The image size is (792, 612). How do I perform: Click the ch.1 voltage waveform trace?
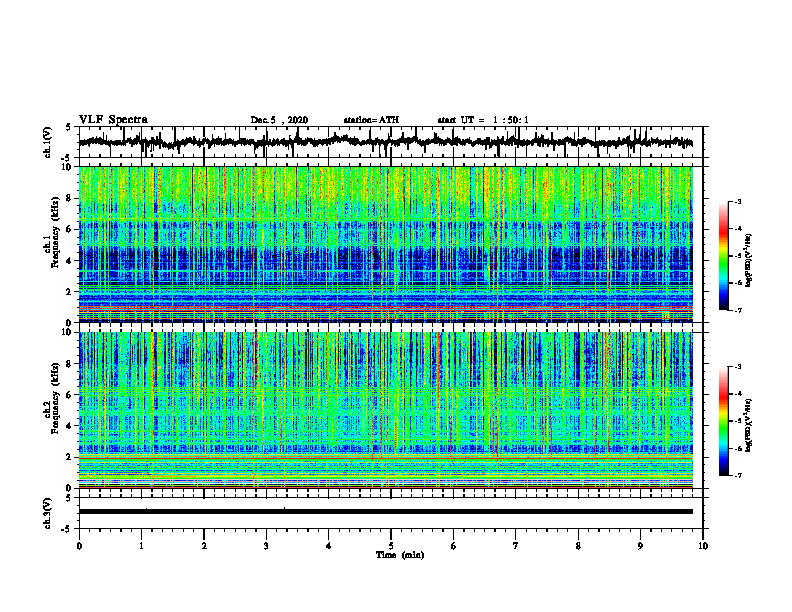coord(385,142)
